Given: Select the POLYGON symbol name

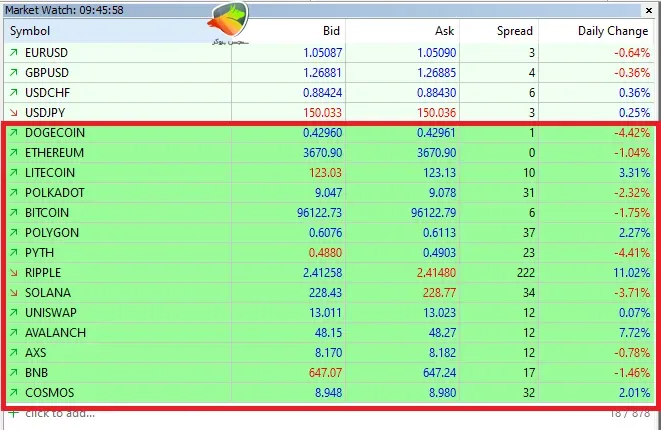Looking at the screenshot, I should click(52, 233).
